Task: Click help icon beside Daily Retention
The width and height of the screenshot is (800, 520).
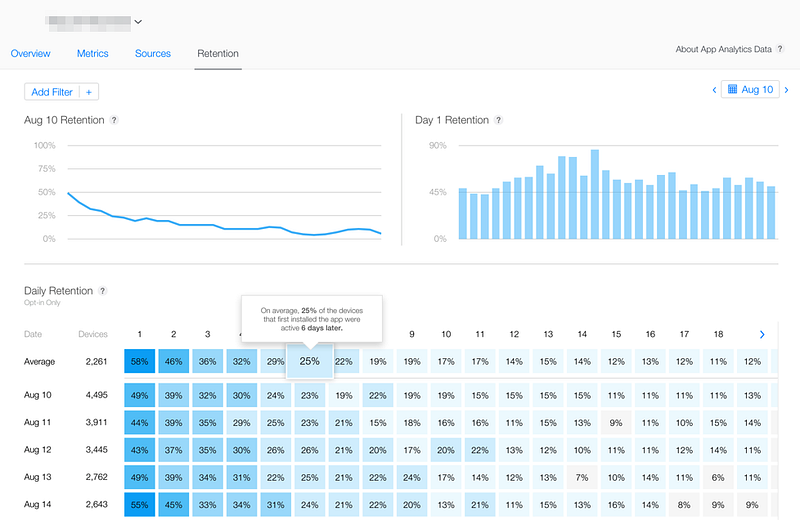Action: pos(103,291)
